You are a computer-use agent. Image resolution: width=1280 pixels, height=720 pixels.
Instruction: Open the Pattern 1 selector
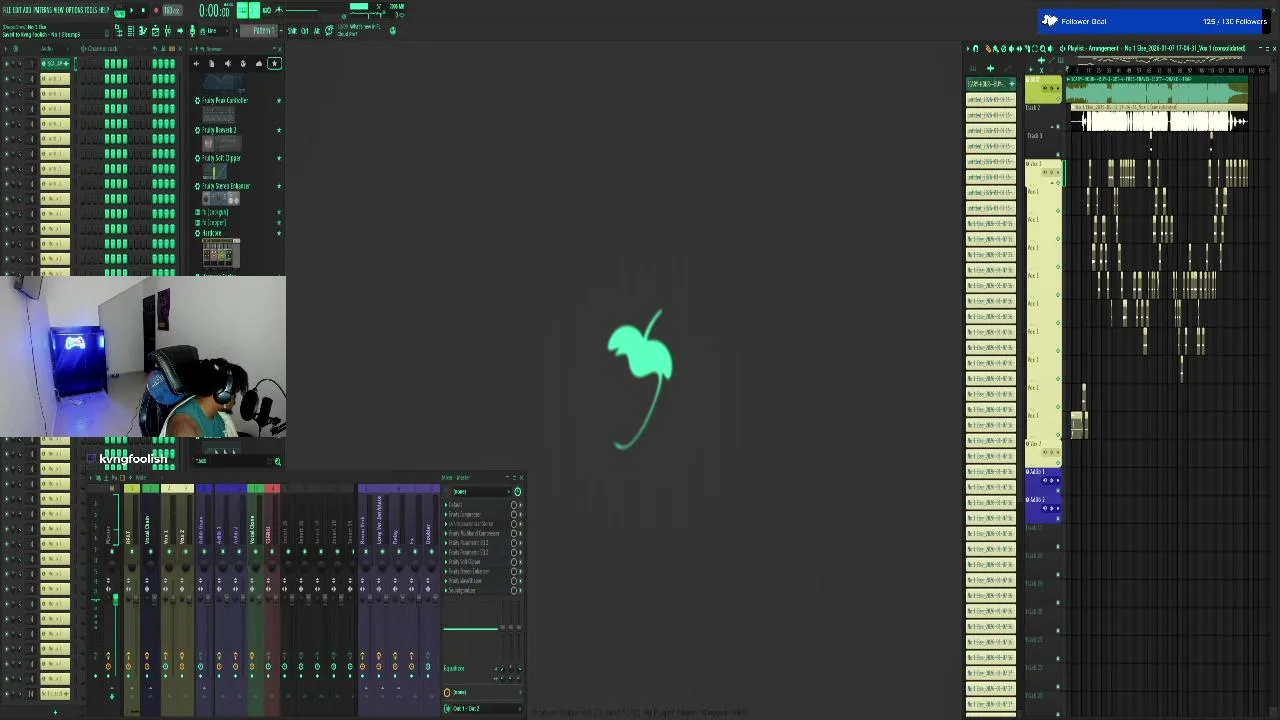(259, 31)
